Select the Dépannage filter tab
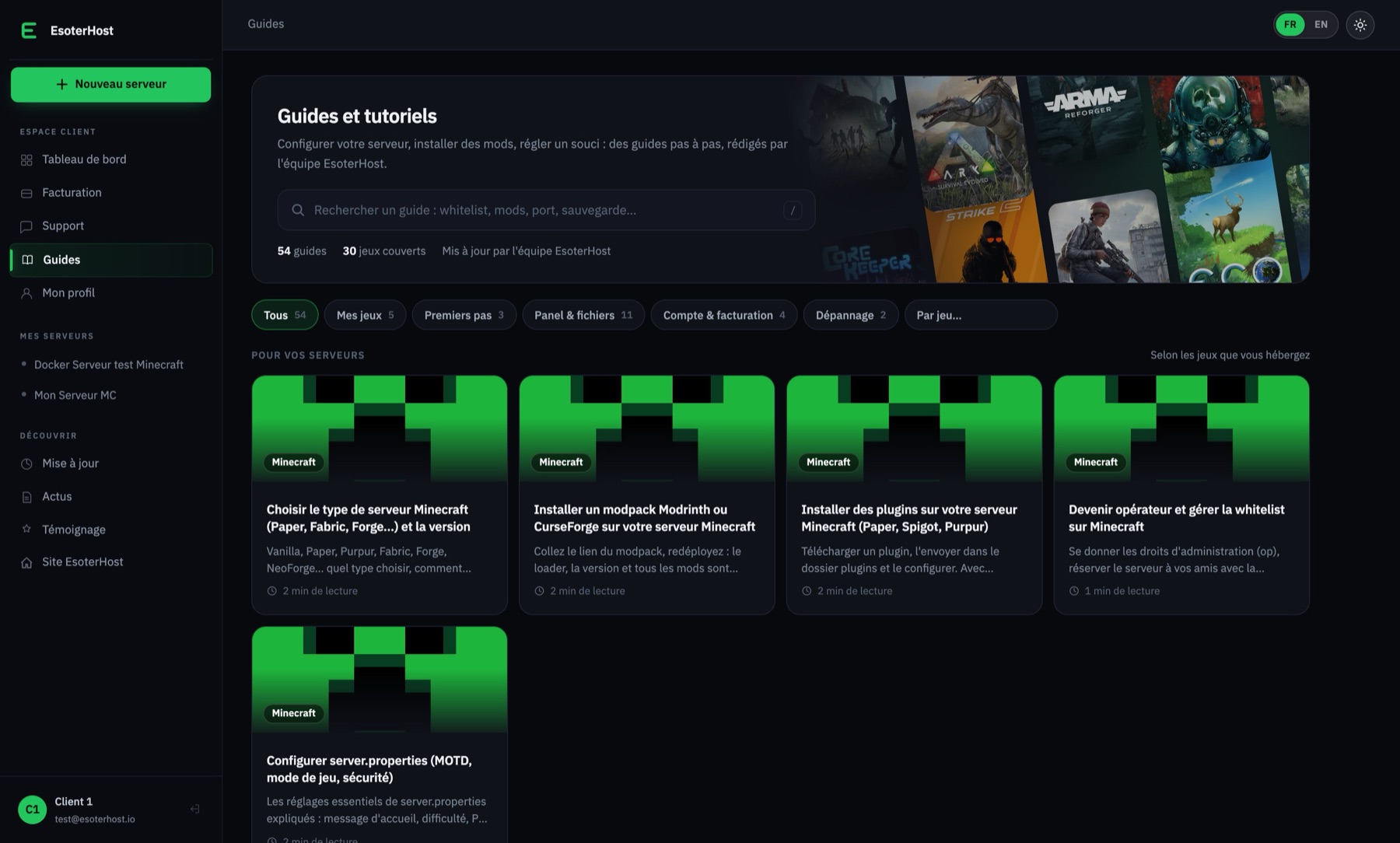 tap(850, 315)
